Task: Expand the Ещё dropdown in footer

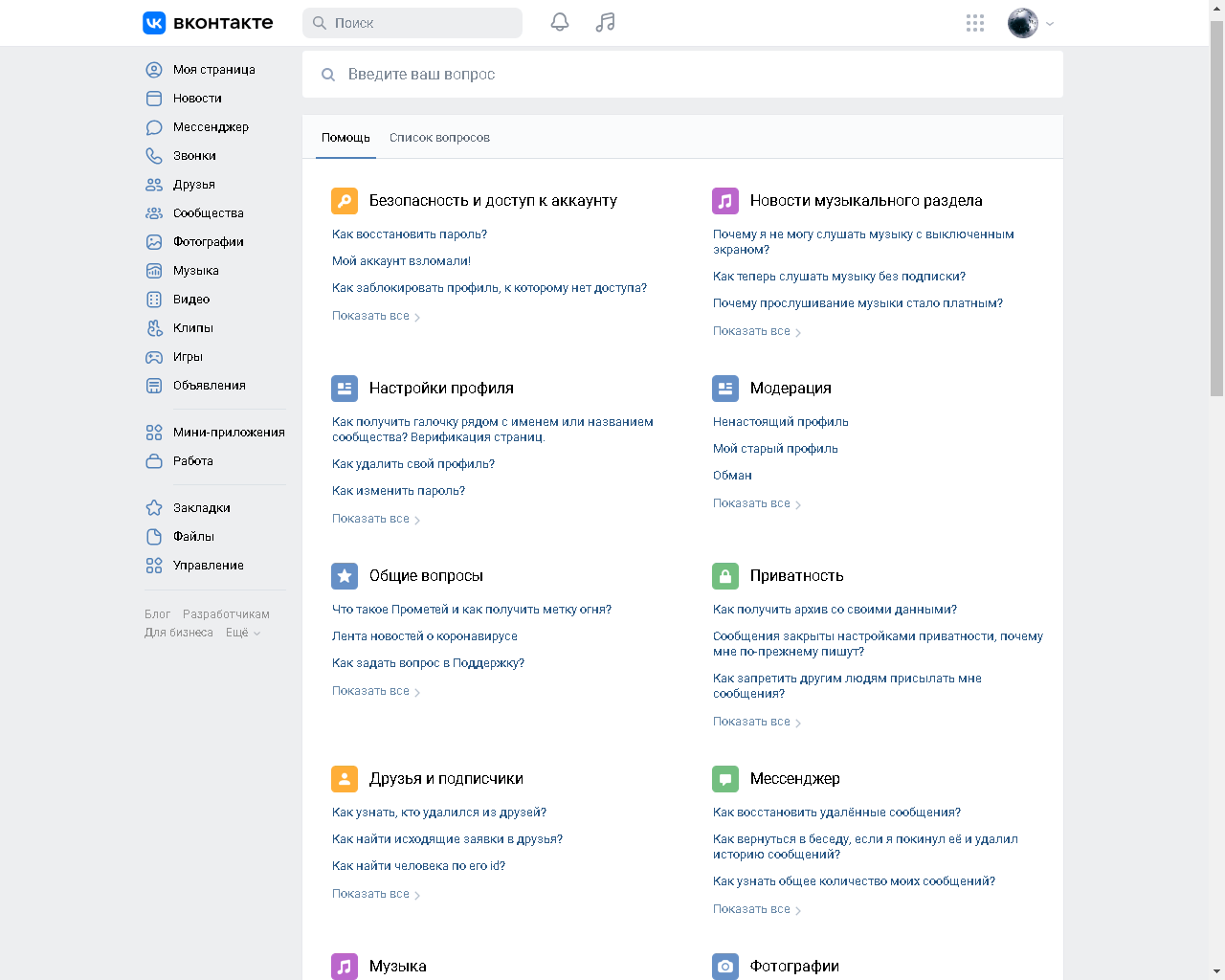Action: click(242, 633)
